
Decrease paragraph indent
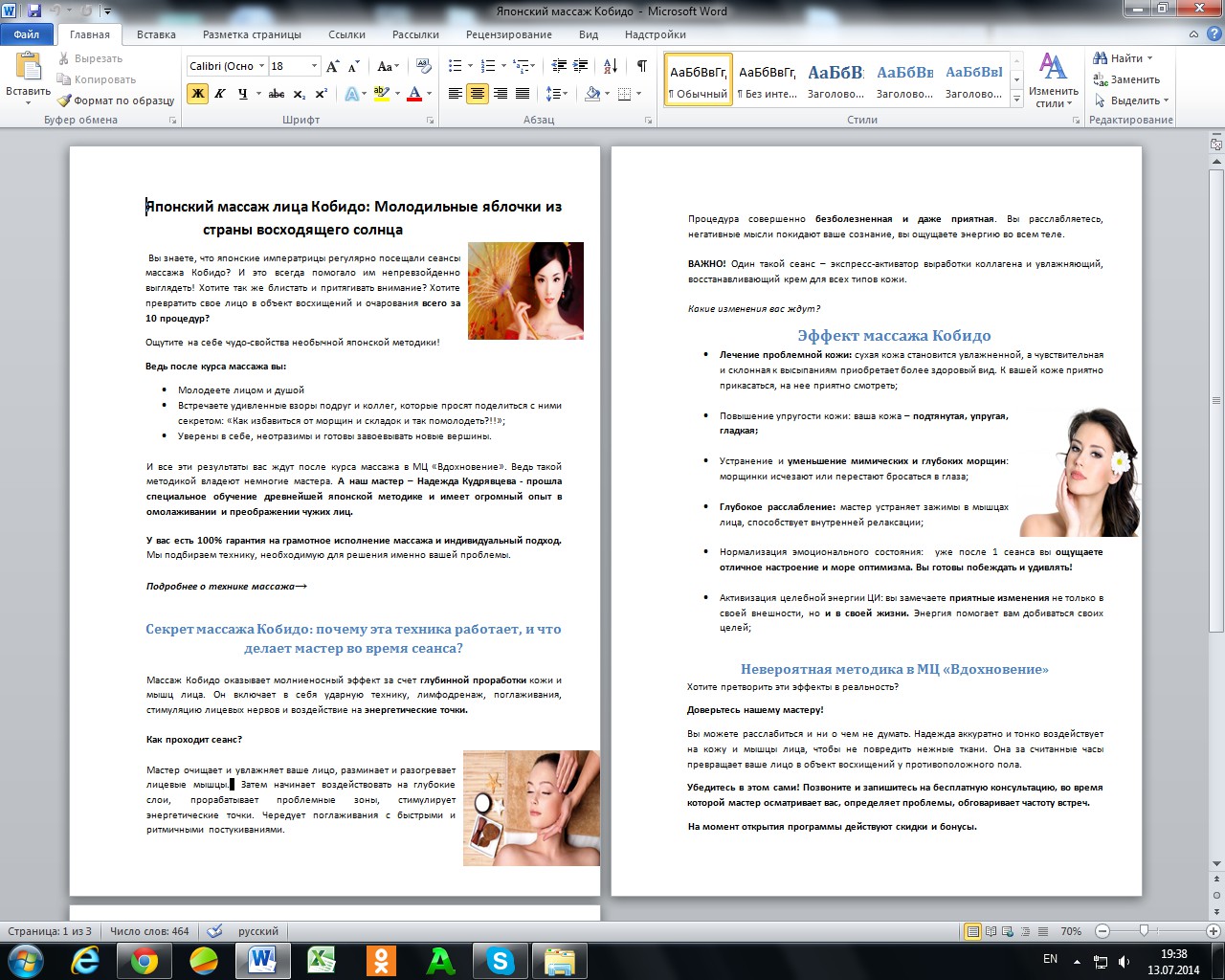point(559,66)
